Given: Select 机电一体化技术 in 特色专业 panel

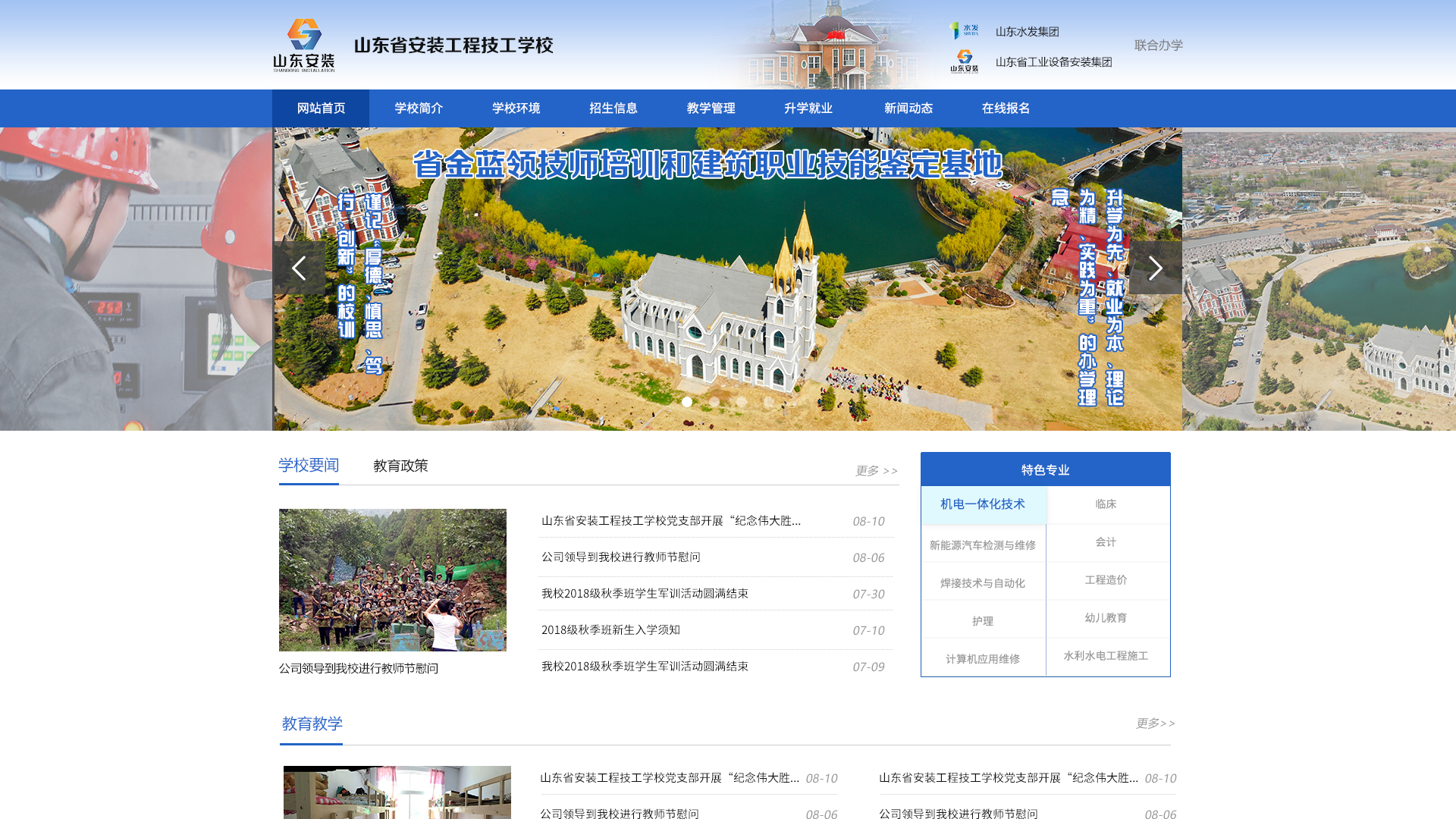Looking at the screenshot, I should click(983, 504).
